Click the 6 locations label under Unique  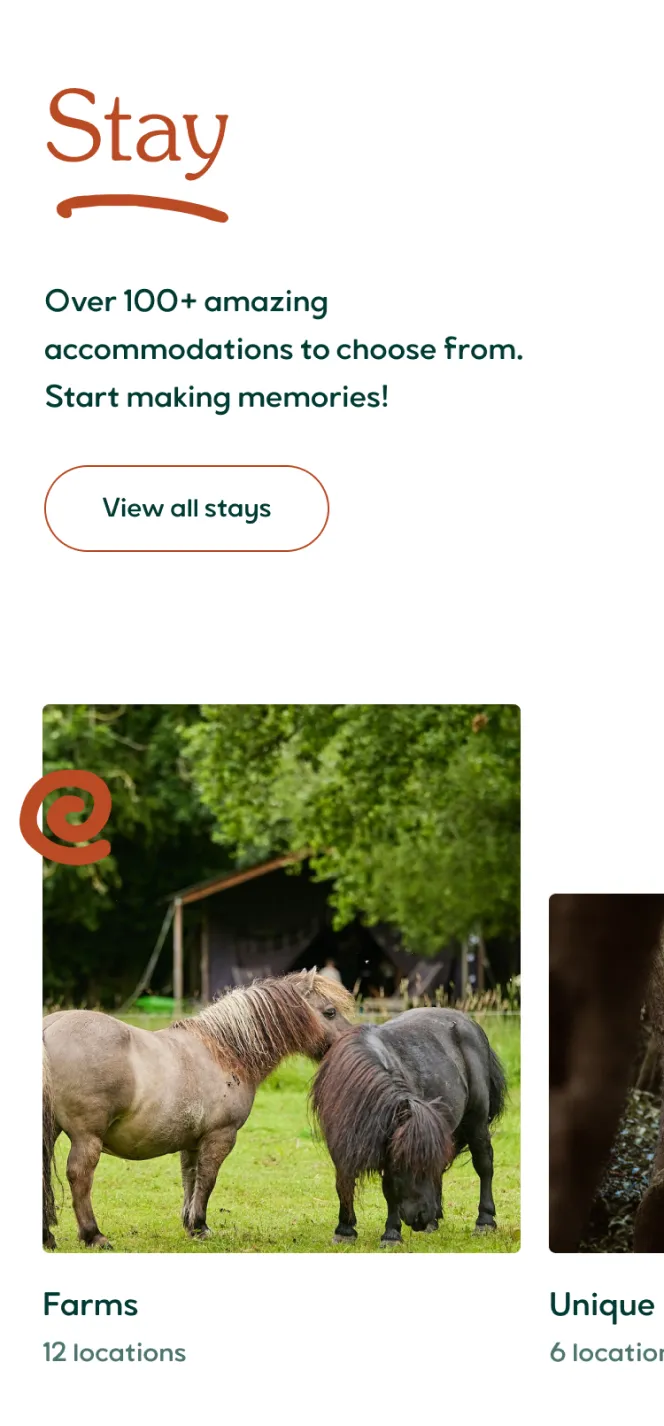click(607, 1353)
